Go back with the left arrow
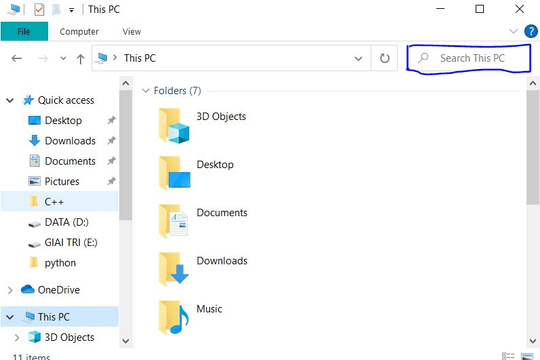 pos(17,58)
